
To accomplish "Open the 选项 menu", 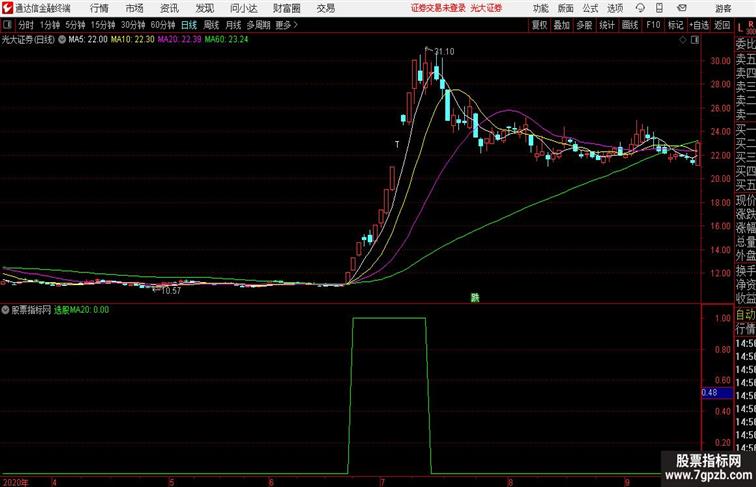I will 615,8.
